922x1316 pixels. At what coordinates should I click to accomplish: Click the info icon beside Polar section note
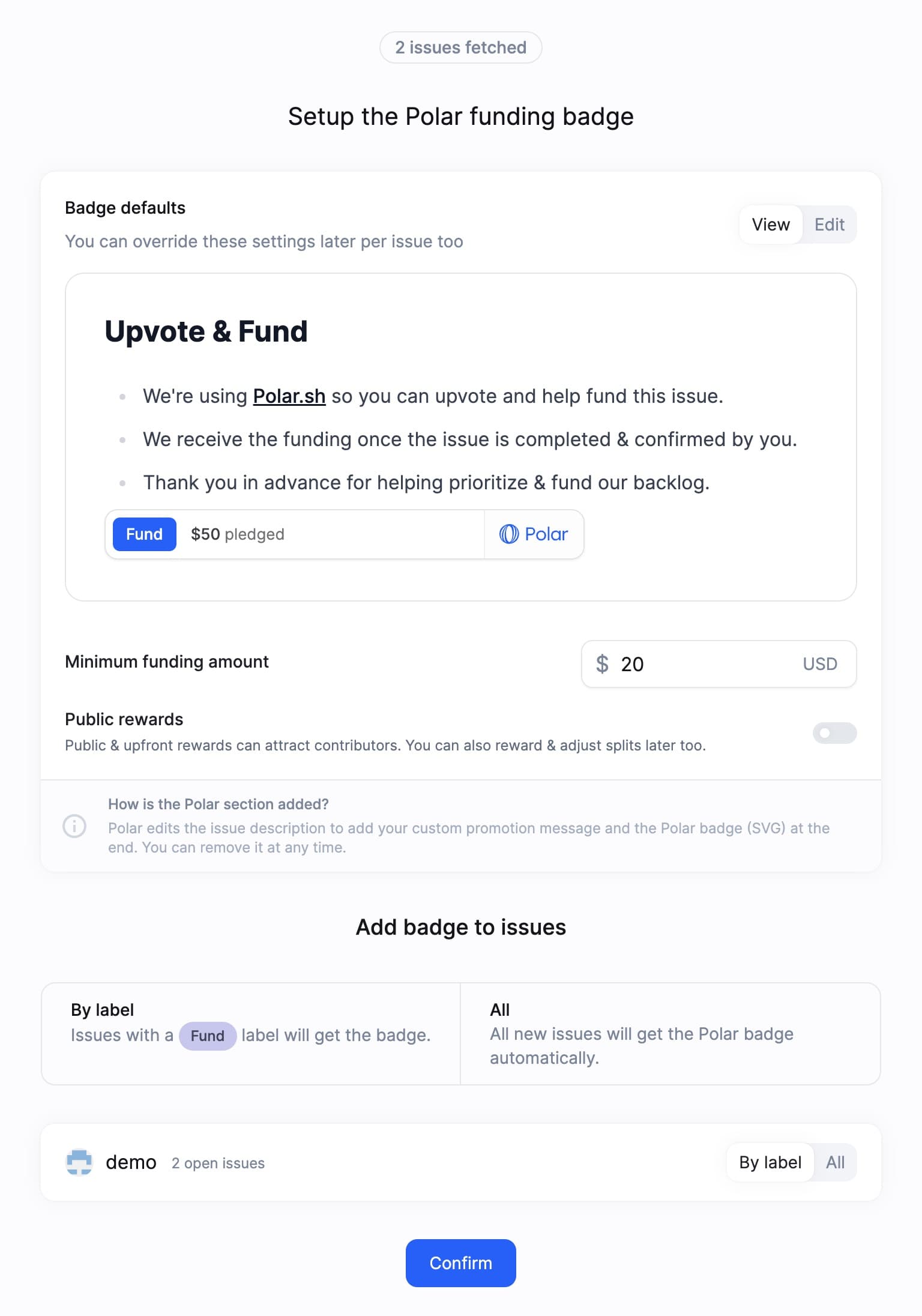[74, 826]
